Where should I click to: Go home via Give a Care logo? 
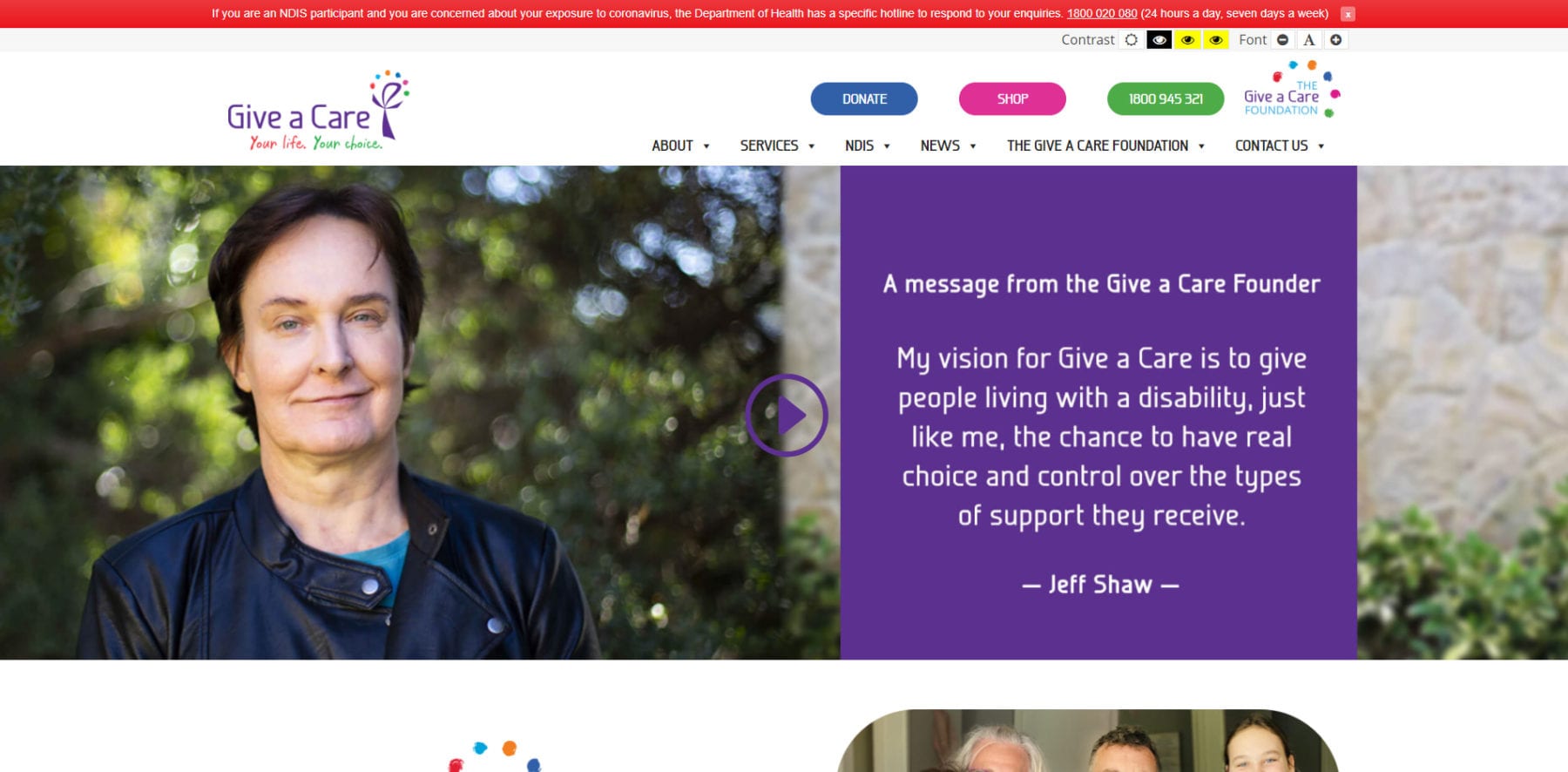318,111
